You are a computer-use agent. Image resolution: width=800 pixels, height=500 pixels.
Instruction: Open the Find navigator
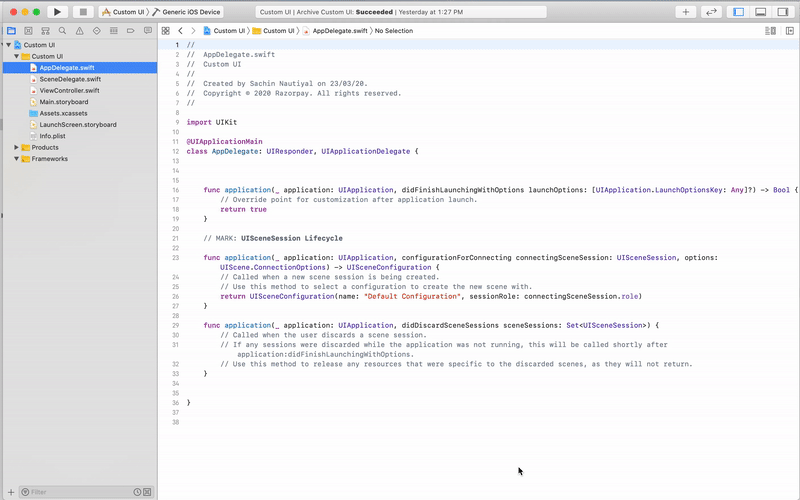click(62, 31)
